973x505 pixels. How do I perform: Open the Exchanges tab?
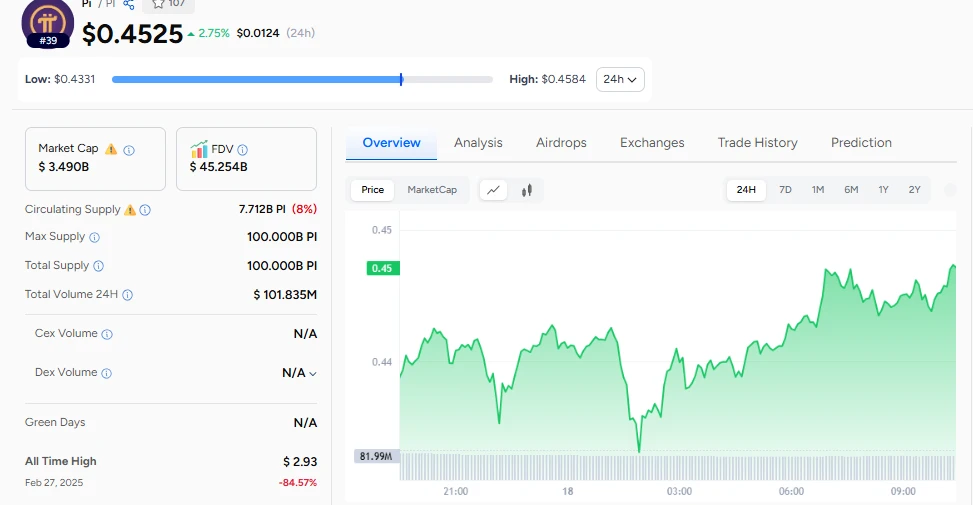point(652,143)
